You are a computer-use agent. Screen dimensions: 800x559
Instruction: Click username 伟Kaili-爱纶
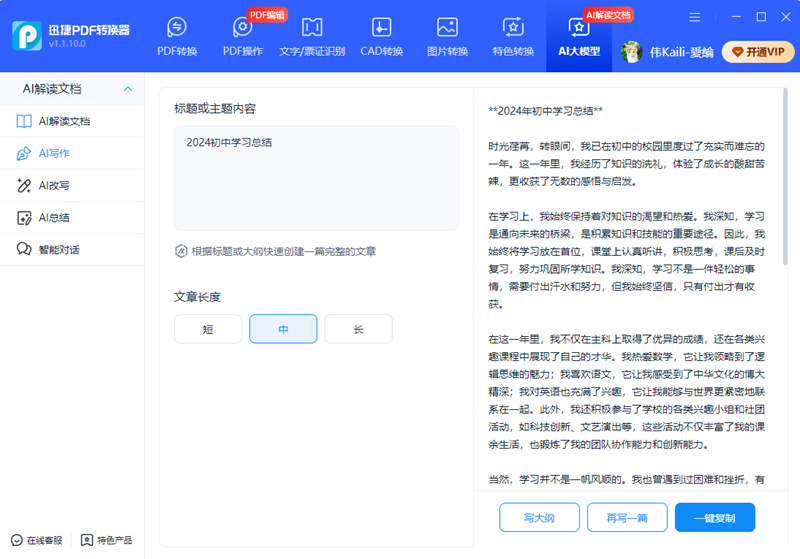point(681,52)
